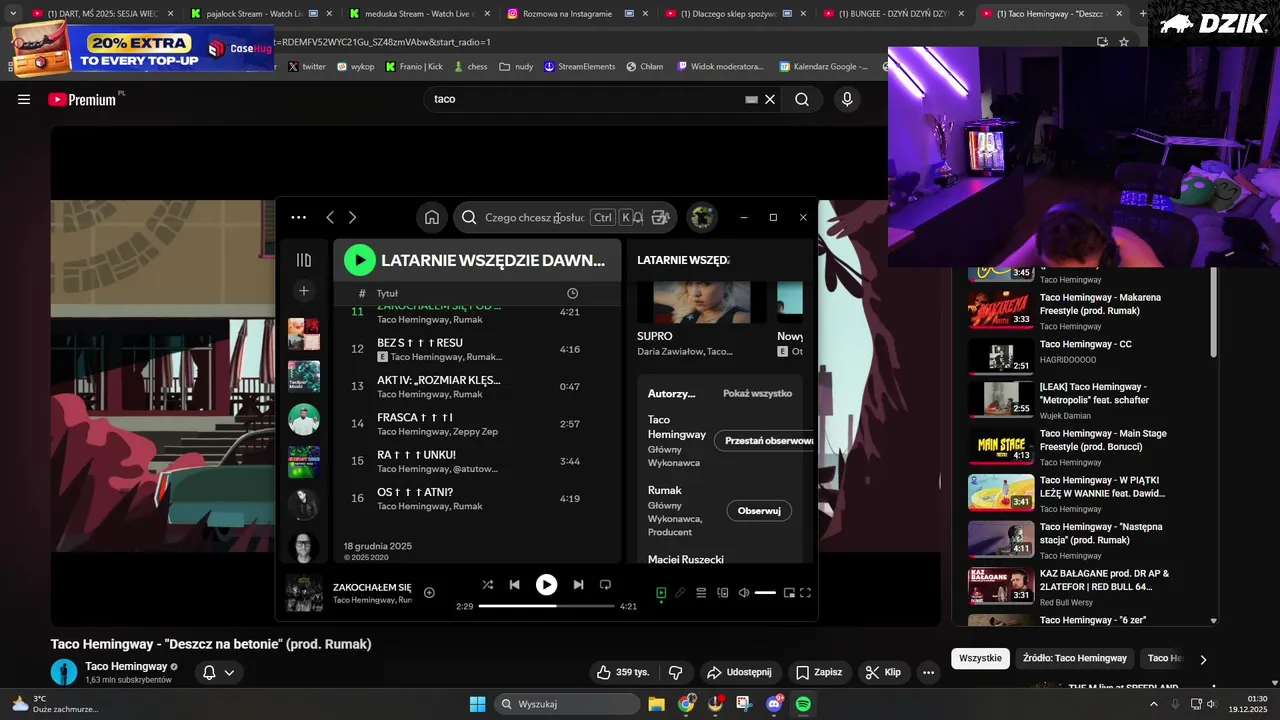Seek in Spotify song progress bar
The image size is (1280, 720).
546,606
